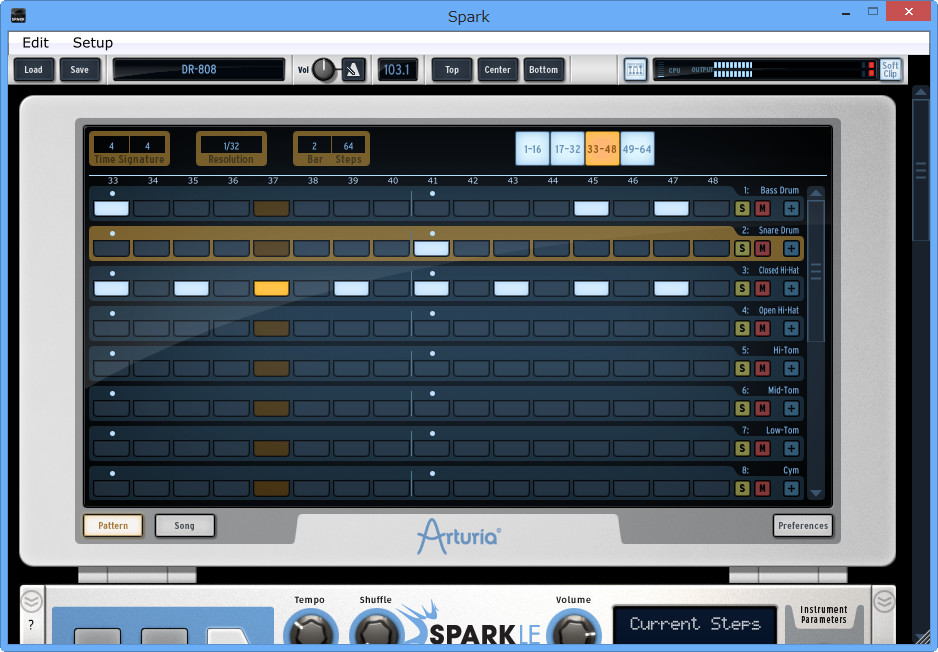Click the Save button

(80, 70)
